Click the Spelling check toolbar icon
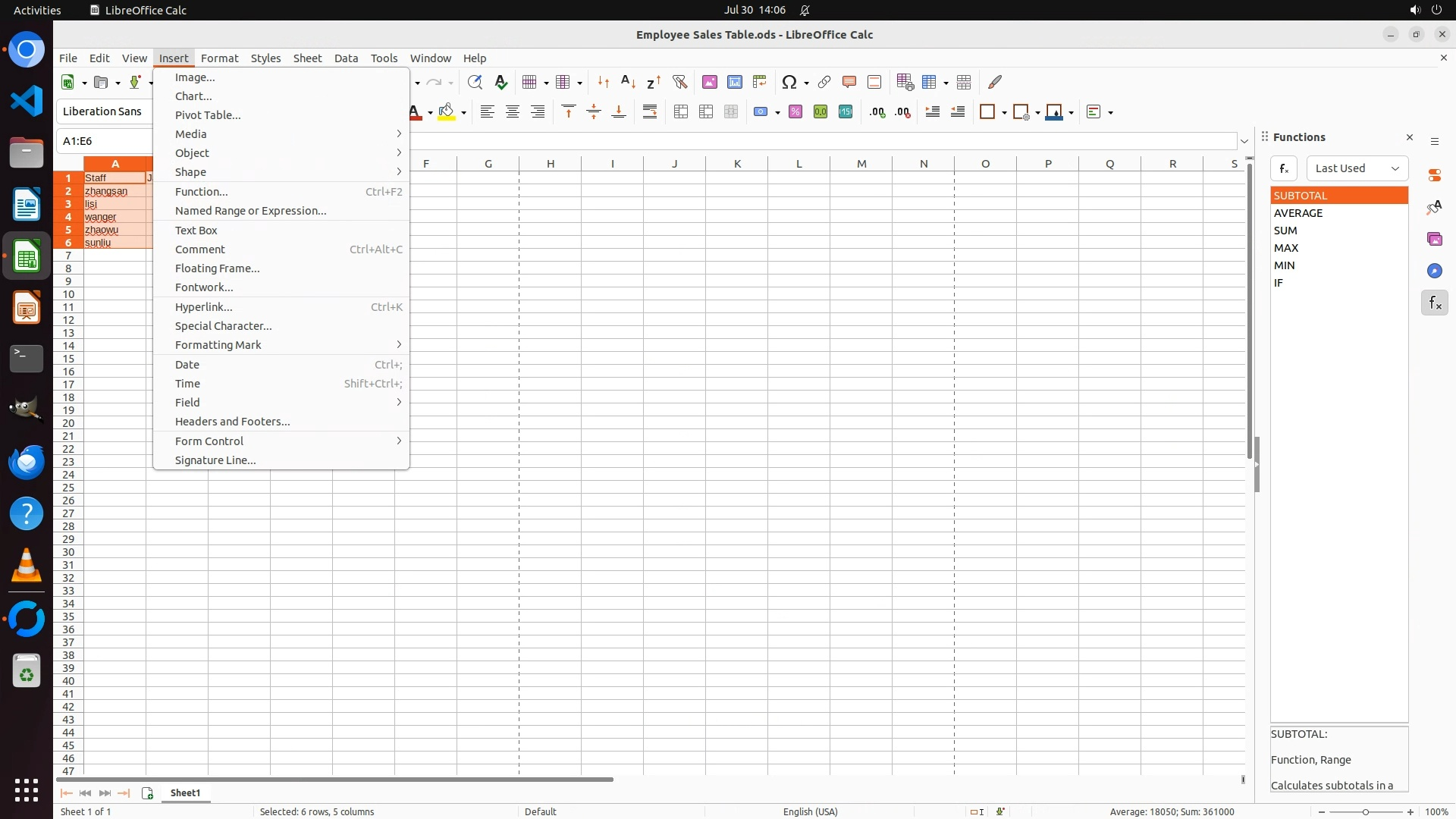The image size is (1456, 819). 500,82
